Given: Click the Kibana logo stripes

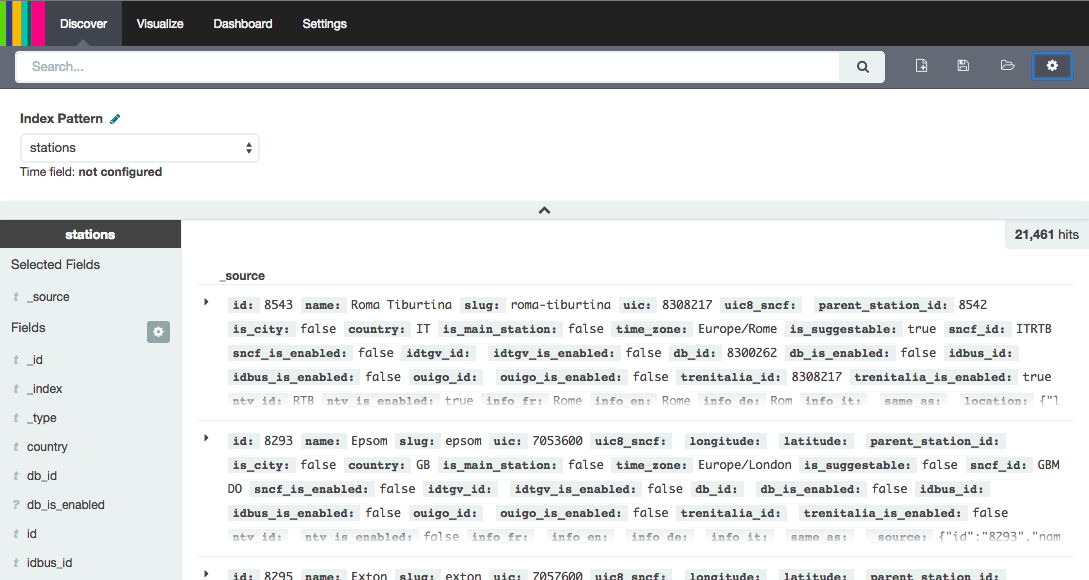Looking at the screenshot, I should (23, 24).
